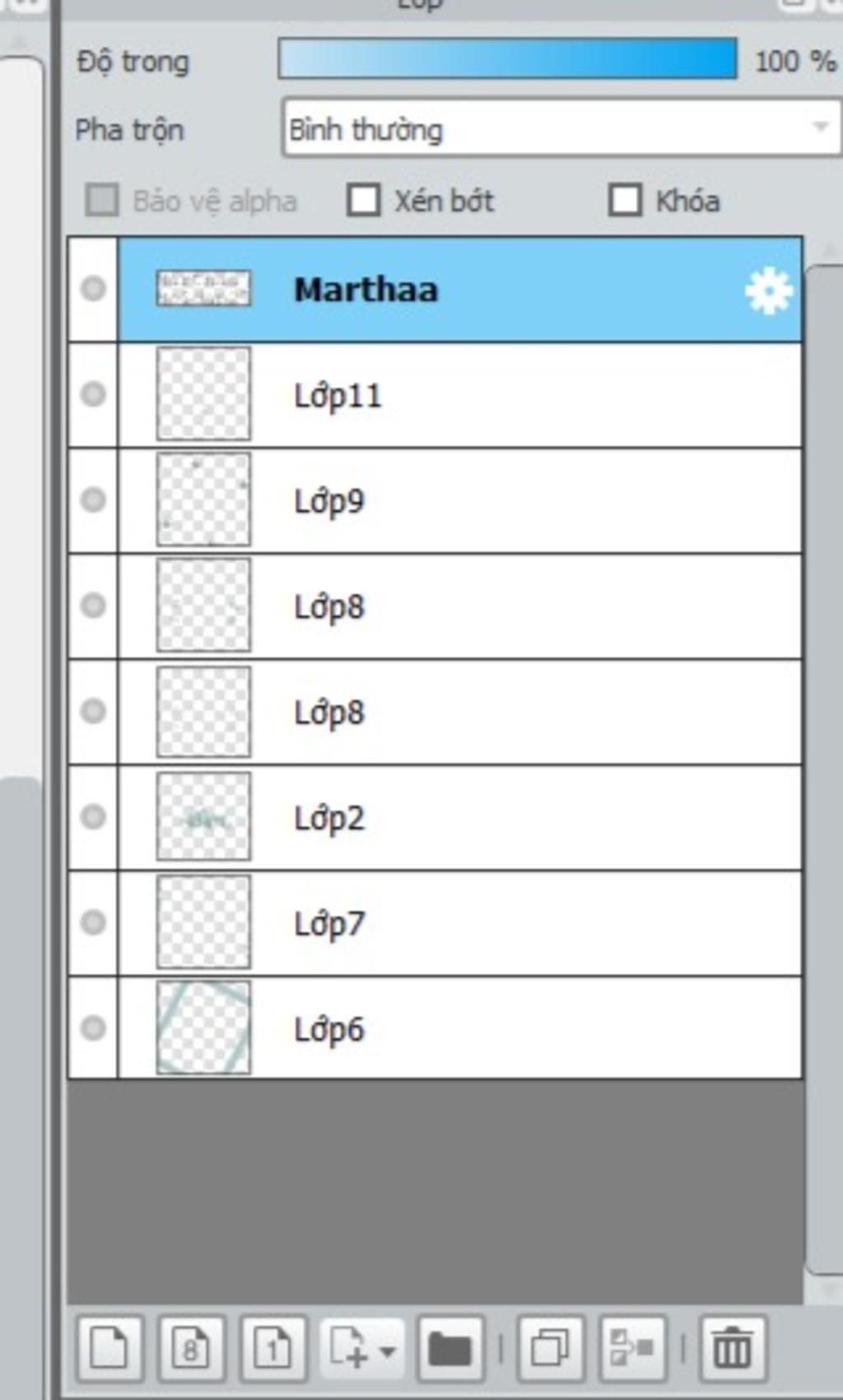This screenshot has height=1400, width=843.
Task: Toggle the Bảo vệ alpha checkbox
Action: (102, 200)
